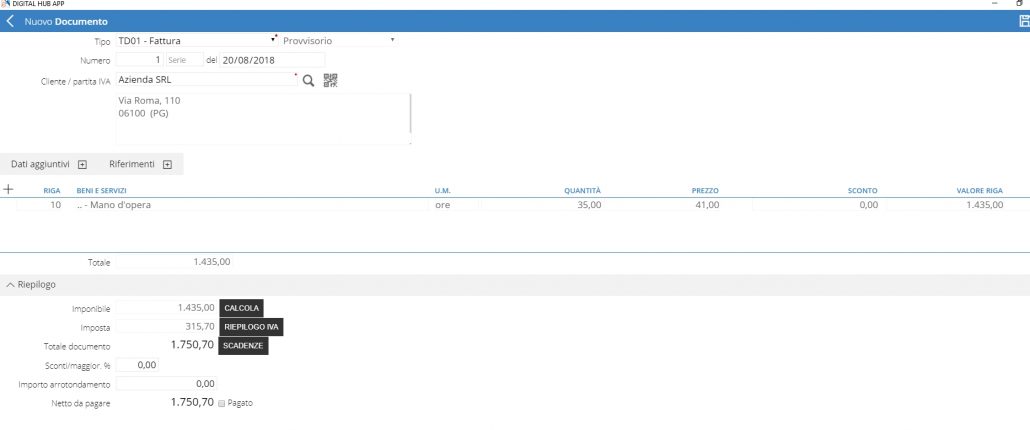This screenshot has width=1030, height=430.
Task: Edit client field Azienda SRL
Action: coord(207,80)
